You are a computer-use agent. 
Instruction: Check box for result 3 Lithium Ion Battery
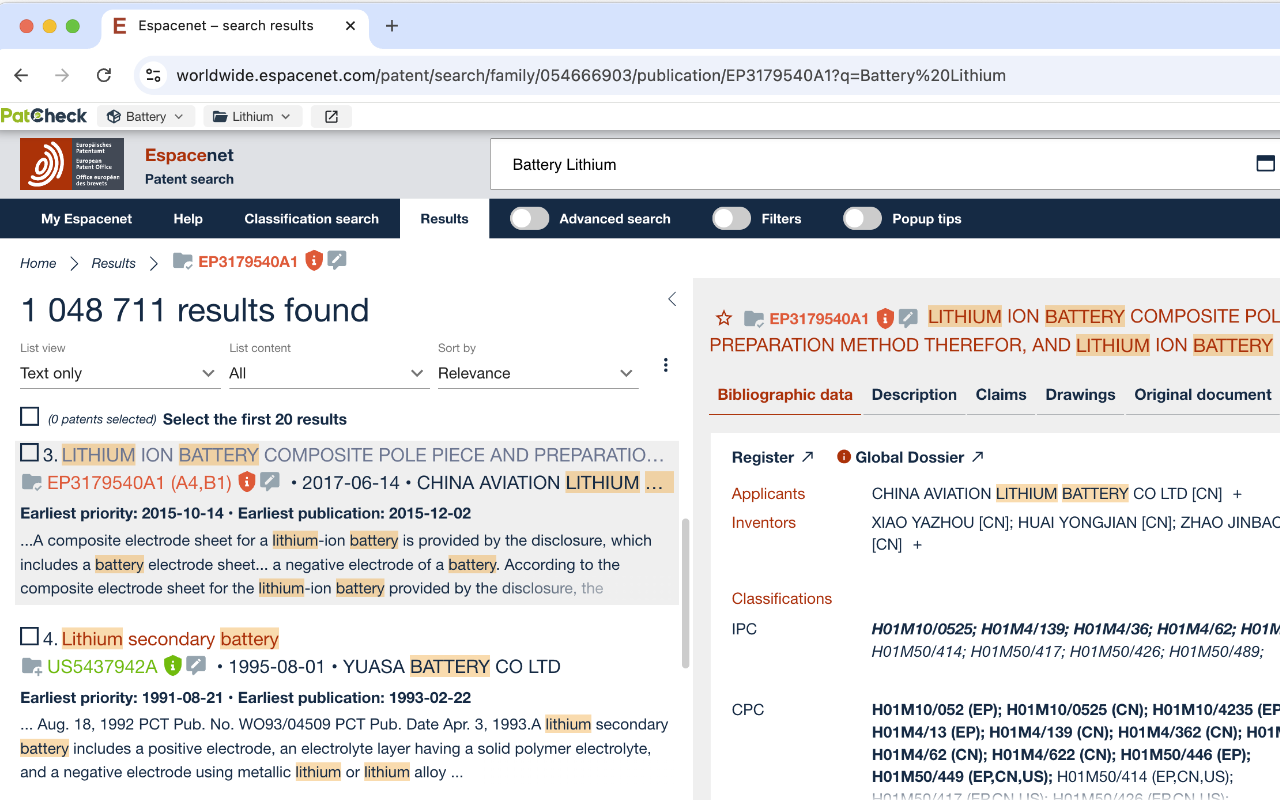30,453
